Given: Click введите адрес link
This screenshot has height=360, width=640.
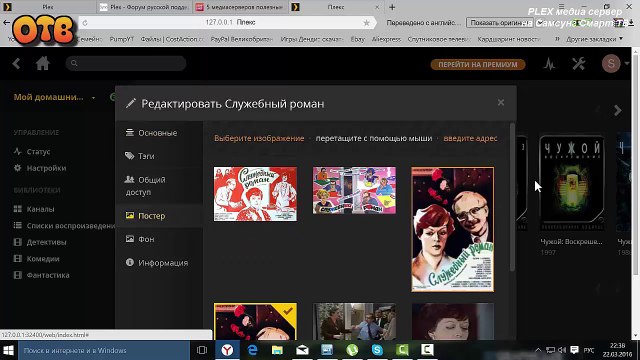Looking at the screenshot, I should [x=470, y=138].
